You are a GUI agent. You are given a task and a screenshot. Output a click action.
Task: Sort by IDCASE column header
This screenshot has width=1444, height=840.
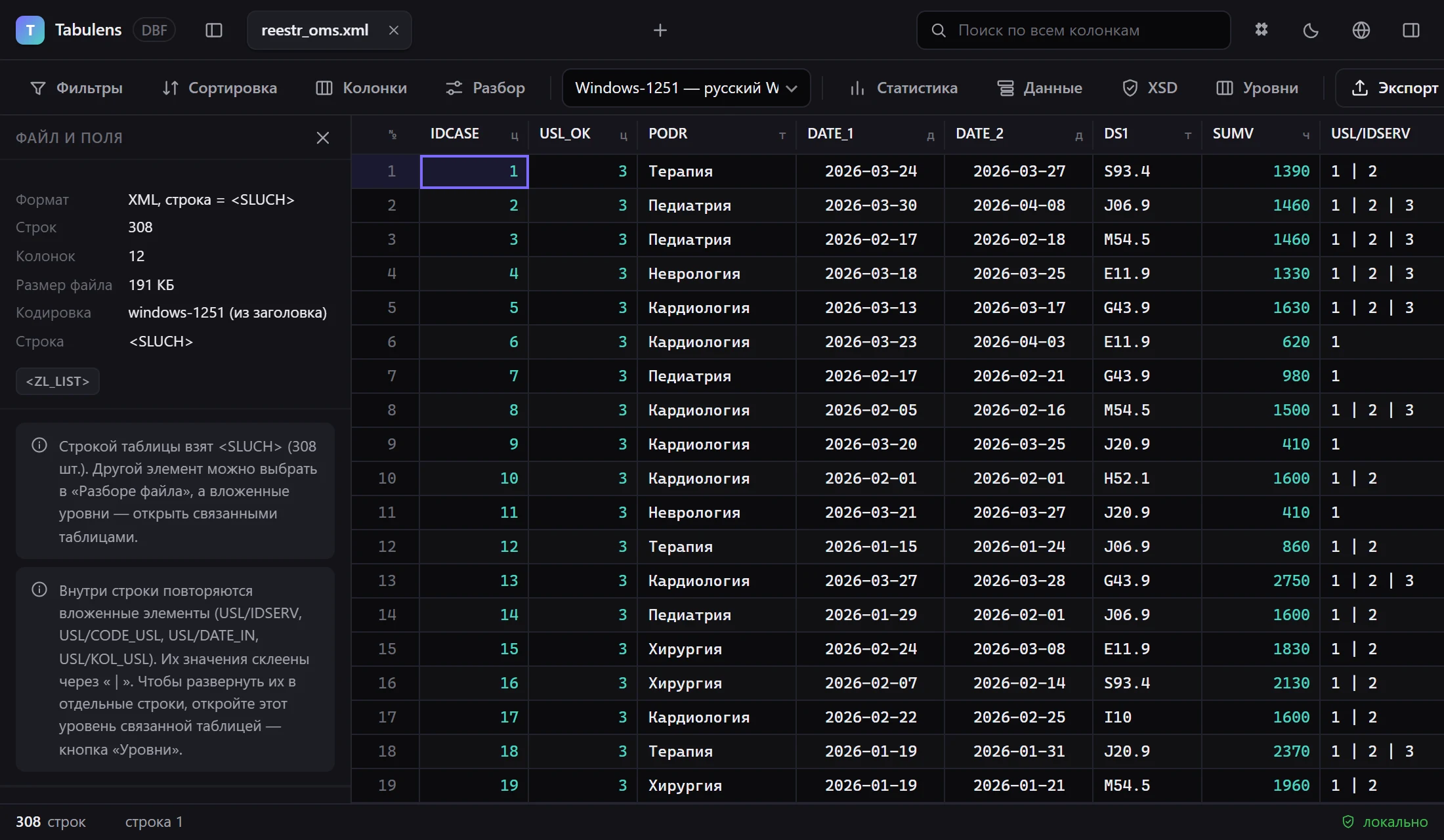tap(474, 134)
